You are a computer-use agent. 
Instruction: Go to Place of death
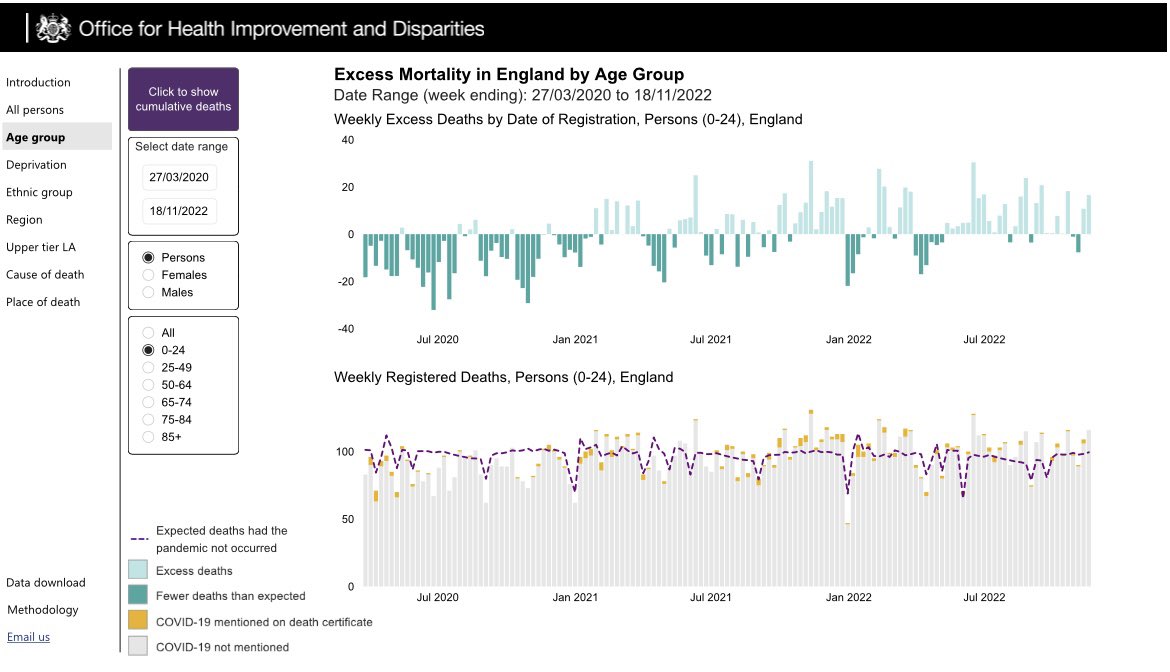click(x=43, y=302)
